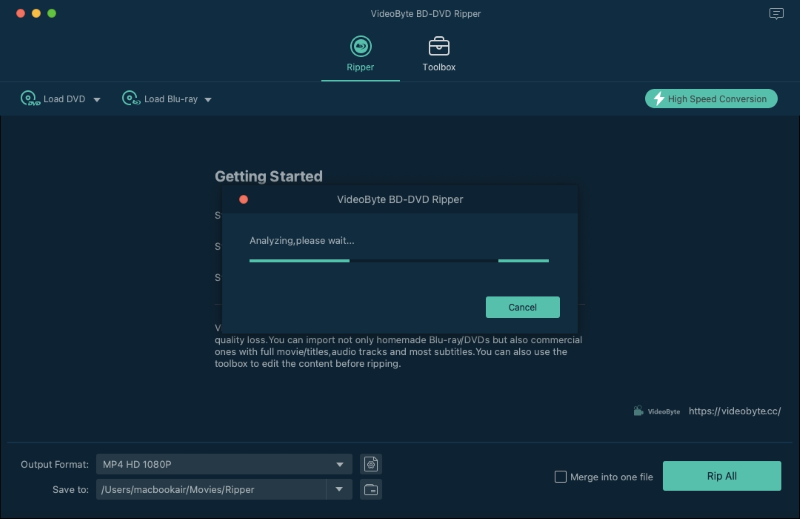Screen dimensions: 800x519
Task: Click the Load DVD disc icon
Action: coord(30,98)
